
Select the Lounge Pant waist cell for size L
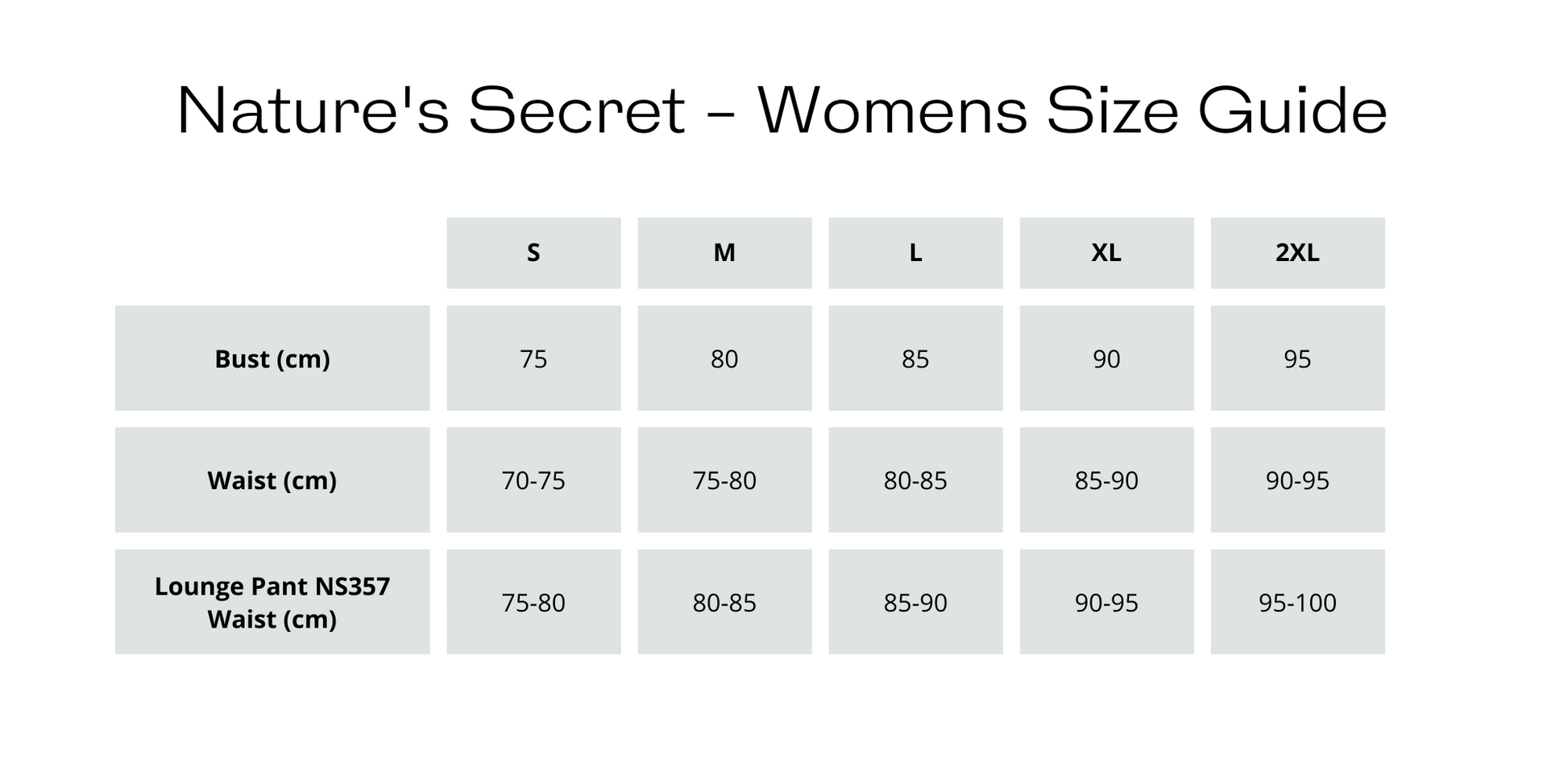tap(915, 602)
